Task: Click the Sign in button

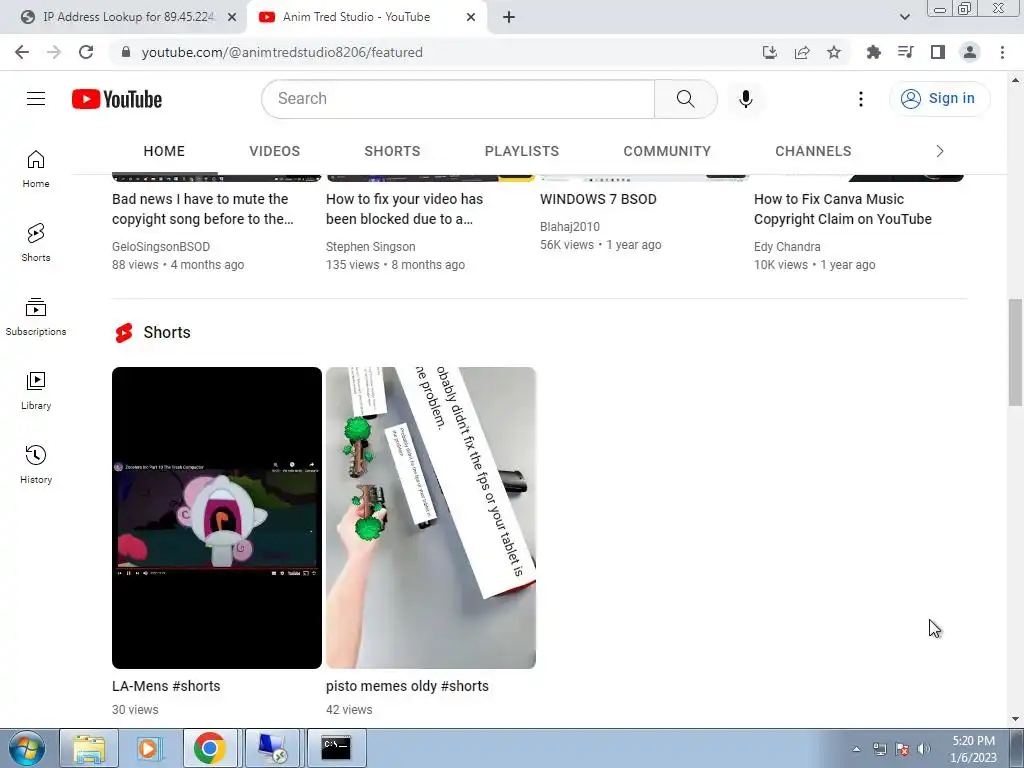Action: 939,99
